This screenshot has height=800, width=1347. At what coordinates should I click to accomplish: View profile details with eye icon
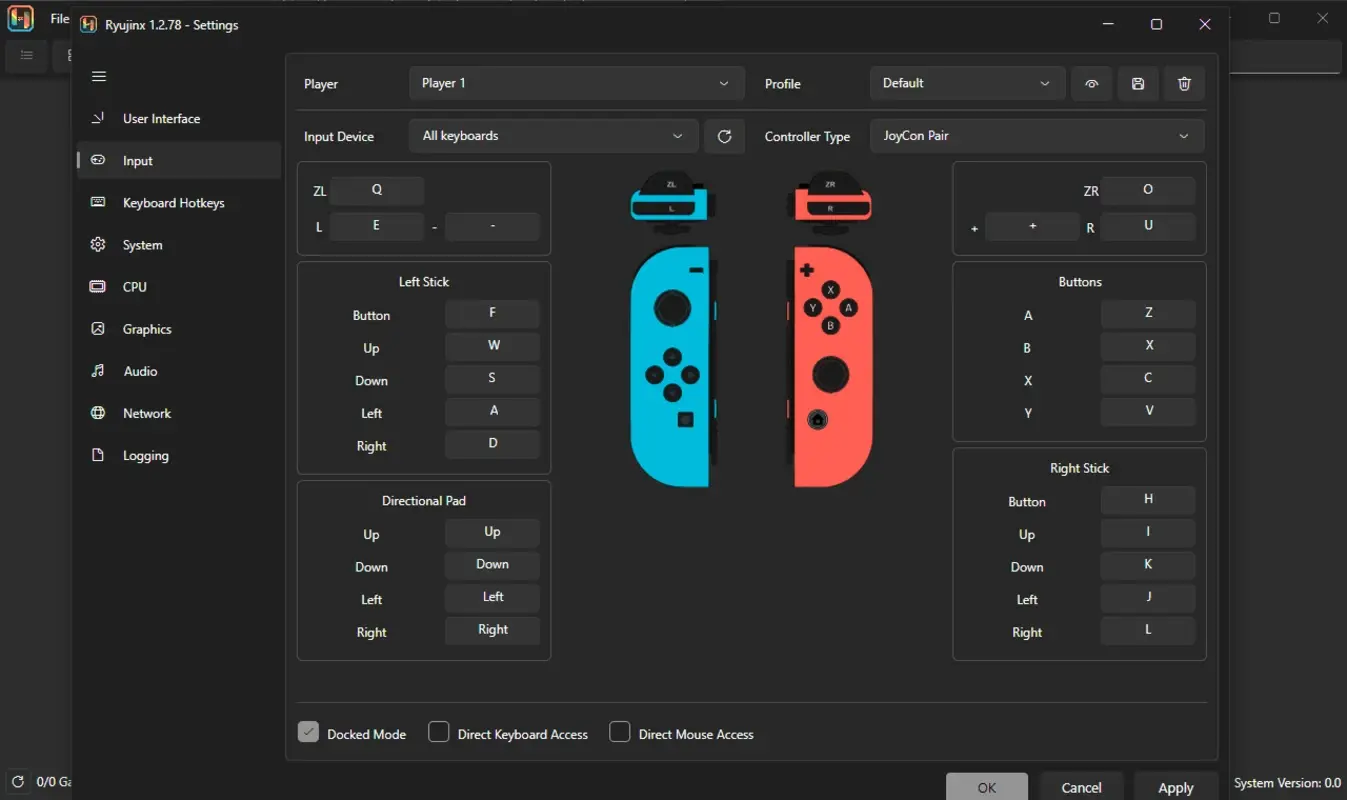[1091, 83]
